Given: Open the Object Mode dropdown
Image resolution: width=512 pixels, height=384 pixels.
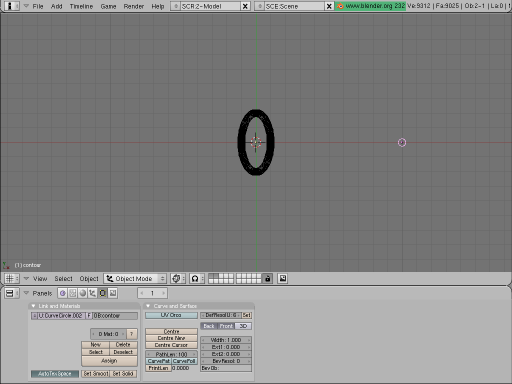Looking at the screenshot, I should click(x=135, y=278).
